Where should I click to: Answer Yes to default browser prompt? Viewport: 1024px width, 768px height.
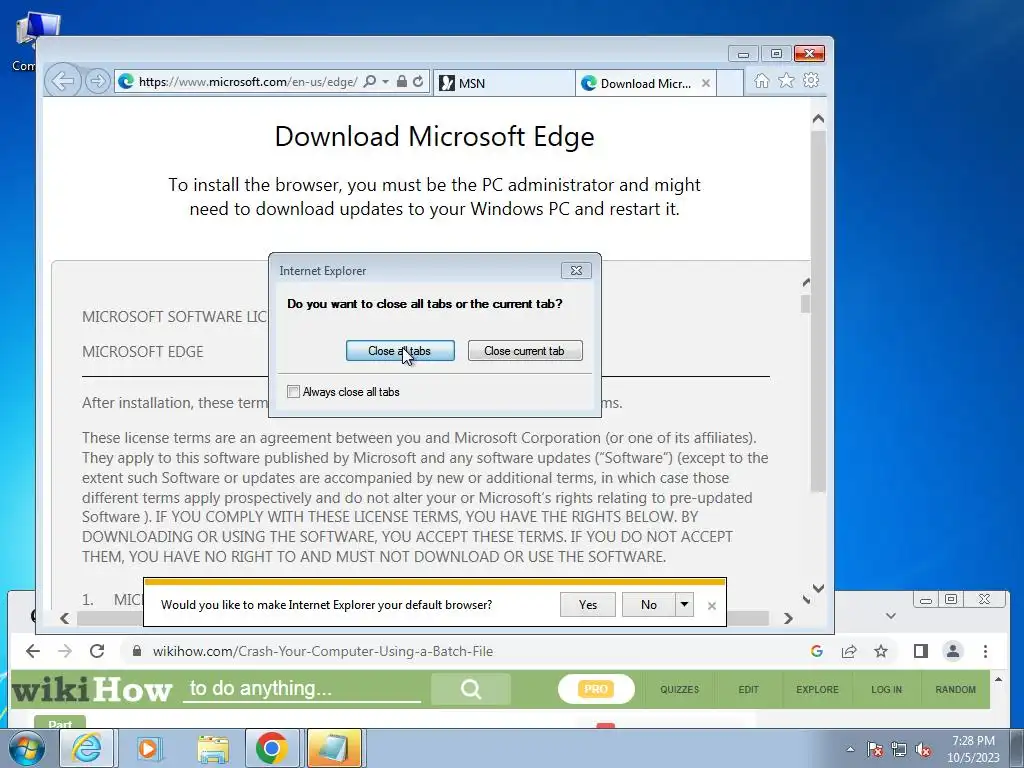588,605
